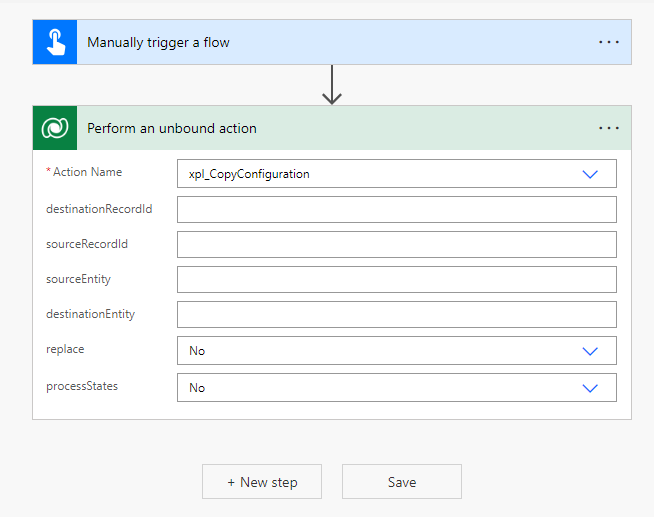Click the sourceEntity input field

click(397, 279)
